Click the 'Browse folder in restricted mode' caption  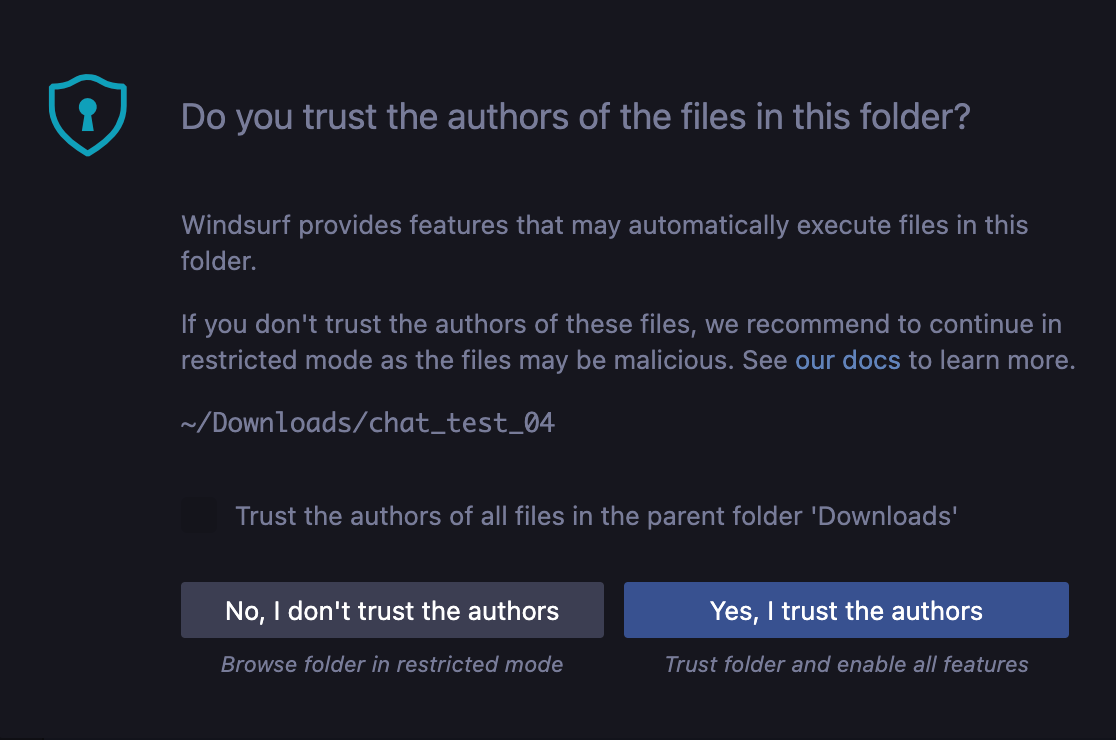click(x=391, y=664)
